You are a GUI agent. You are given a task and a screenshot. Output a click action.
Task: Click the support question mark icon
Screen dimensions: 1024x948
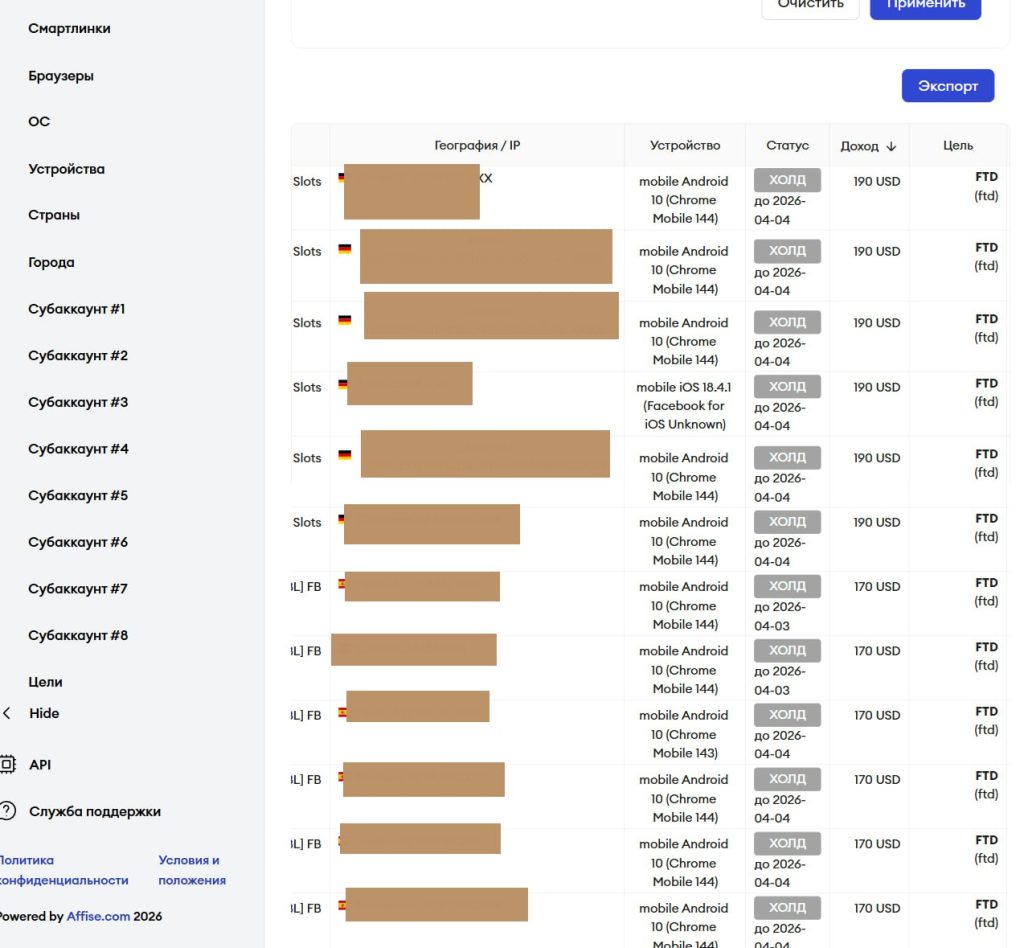click(7, 812)
